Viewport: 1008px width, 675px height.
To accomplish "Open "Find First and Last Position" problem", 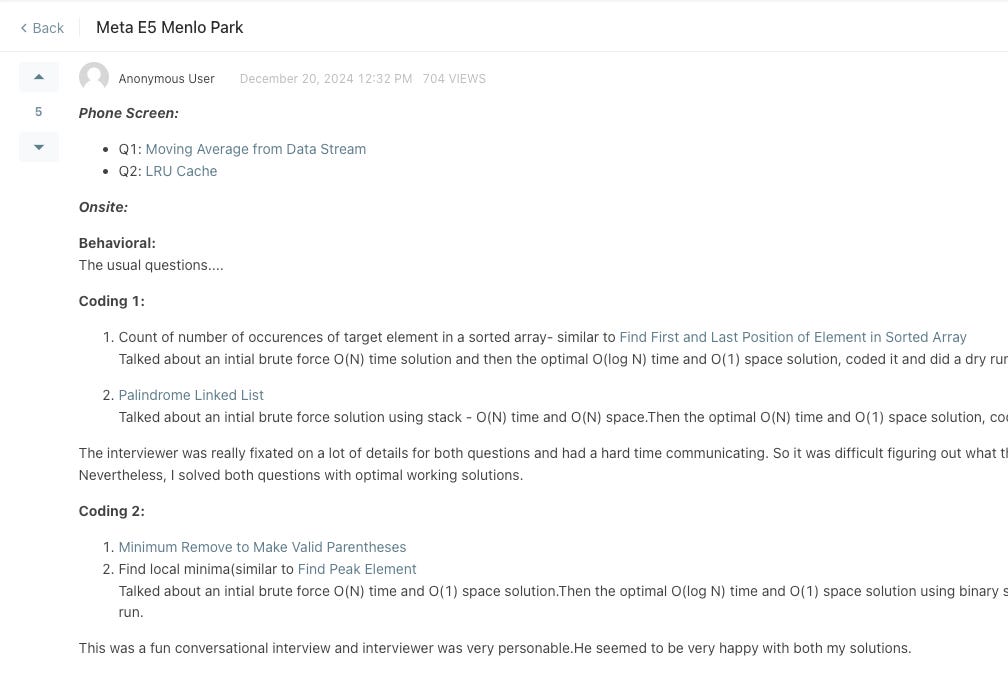I will pos(793,337).
